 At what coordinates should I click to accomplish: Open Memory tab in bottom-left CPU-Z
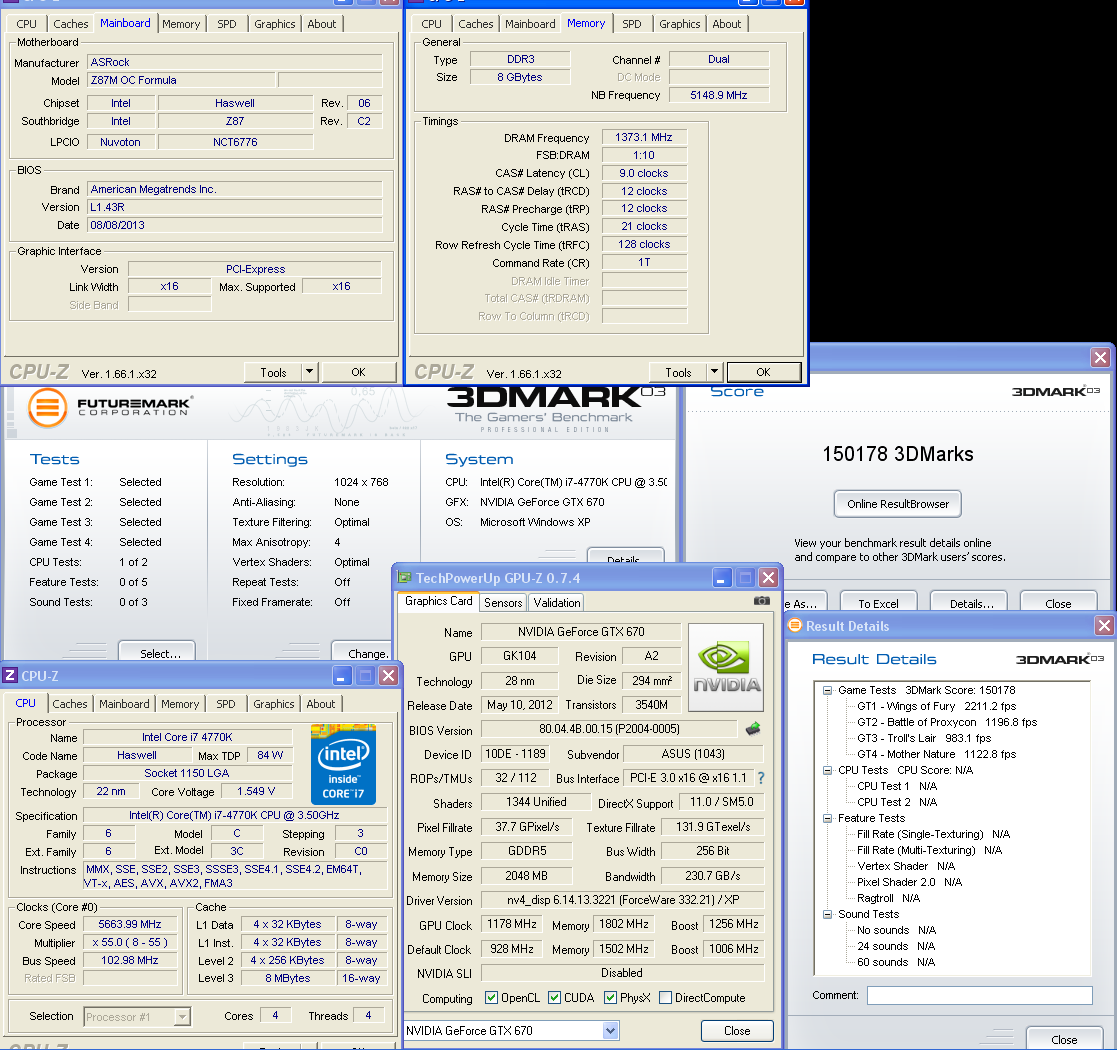pos(180,704)
